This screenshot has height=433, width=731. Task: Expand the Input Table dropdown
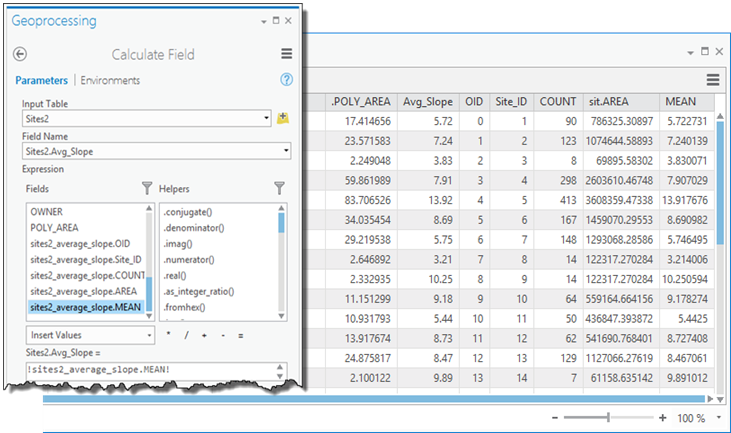pos(267,118)
